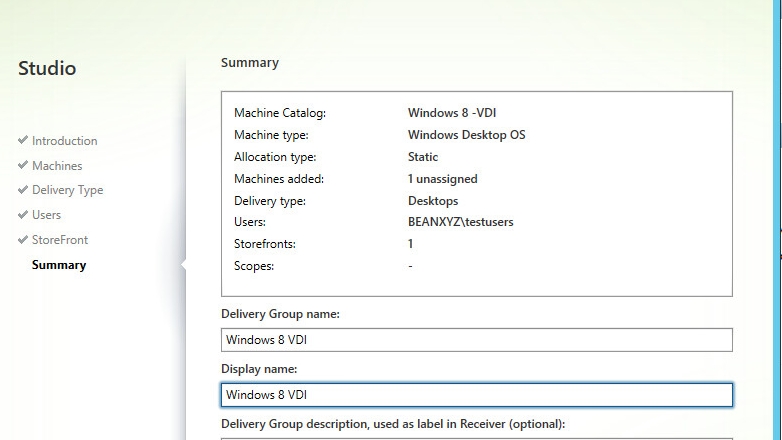The height and width of the screenshot is (440, 782).
Task: Click the 'Machine type:' label
Action: [271, 135]
